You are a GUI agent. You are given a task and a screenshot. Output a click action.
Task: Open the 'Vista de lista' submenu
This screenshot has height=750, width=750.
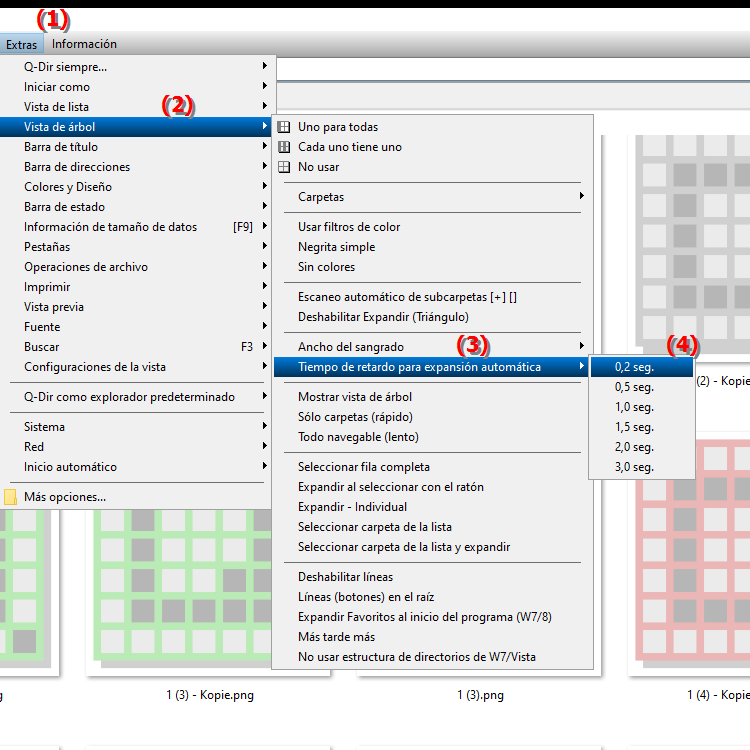(x=136, y=107)
